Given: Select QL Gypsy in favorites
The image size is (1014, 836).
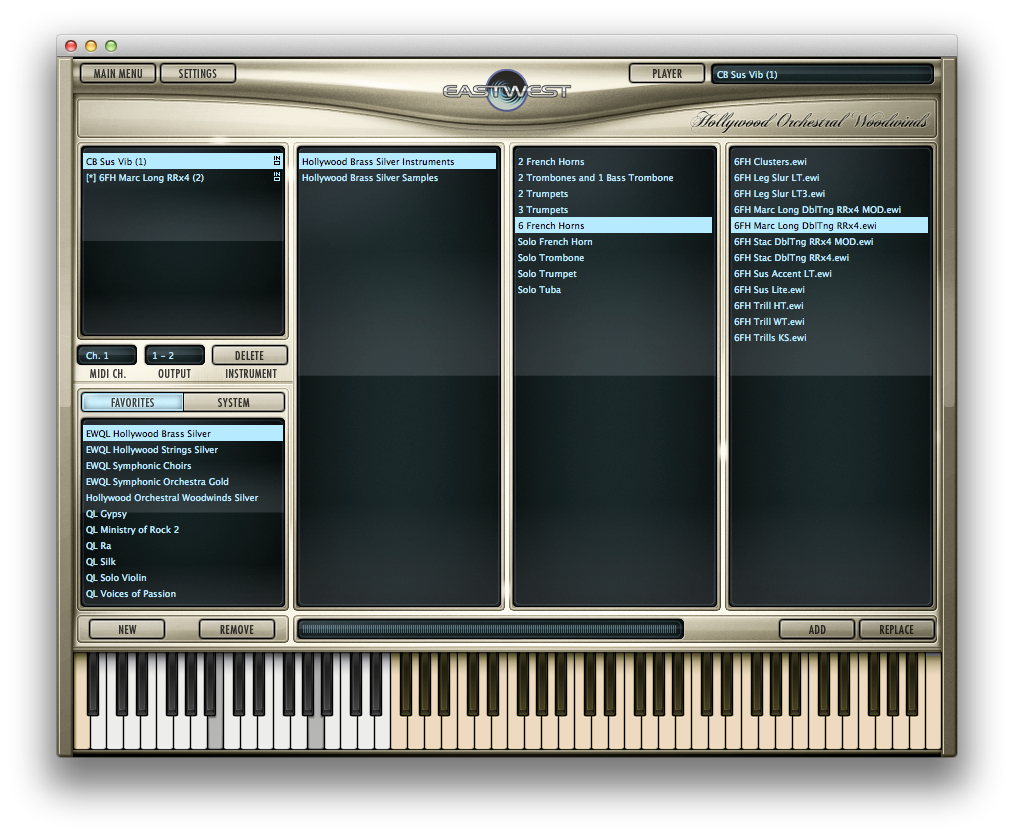Looking at the screenshot, I should 183,514.
